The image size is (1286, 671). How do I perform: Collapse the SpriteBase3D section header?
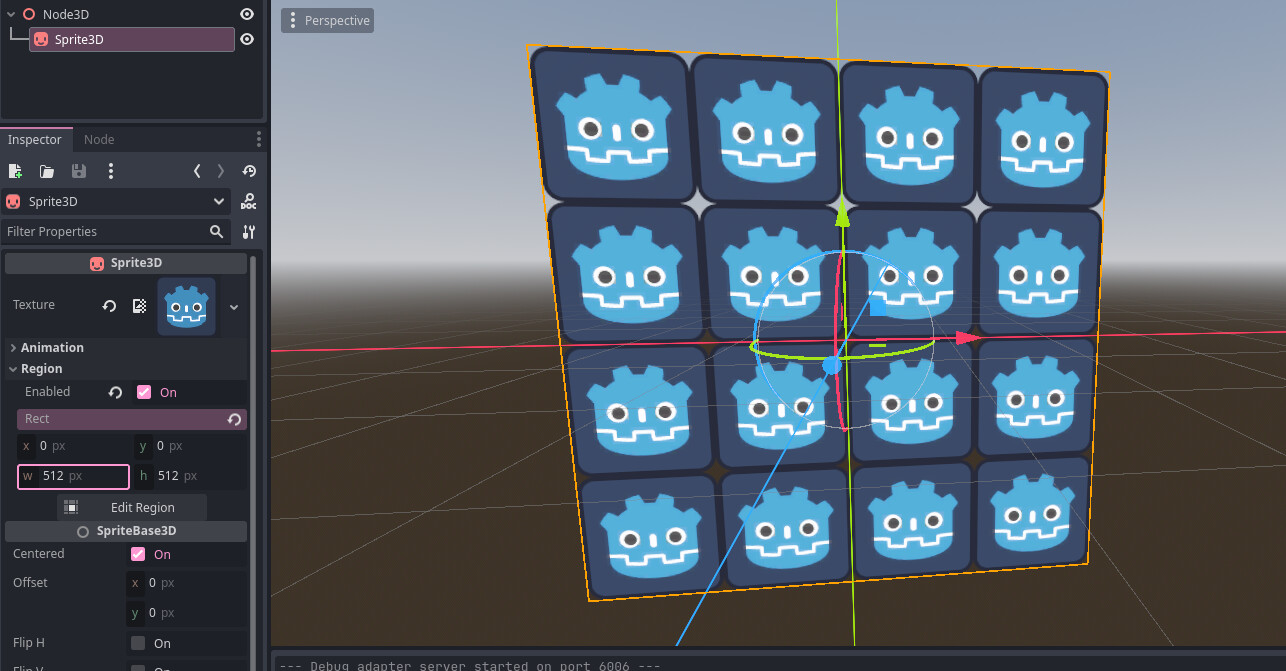point(126,531)
